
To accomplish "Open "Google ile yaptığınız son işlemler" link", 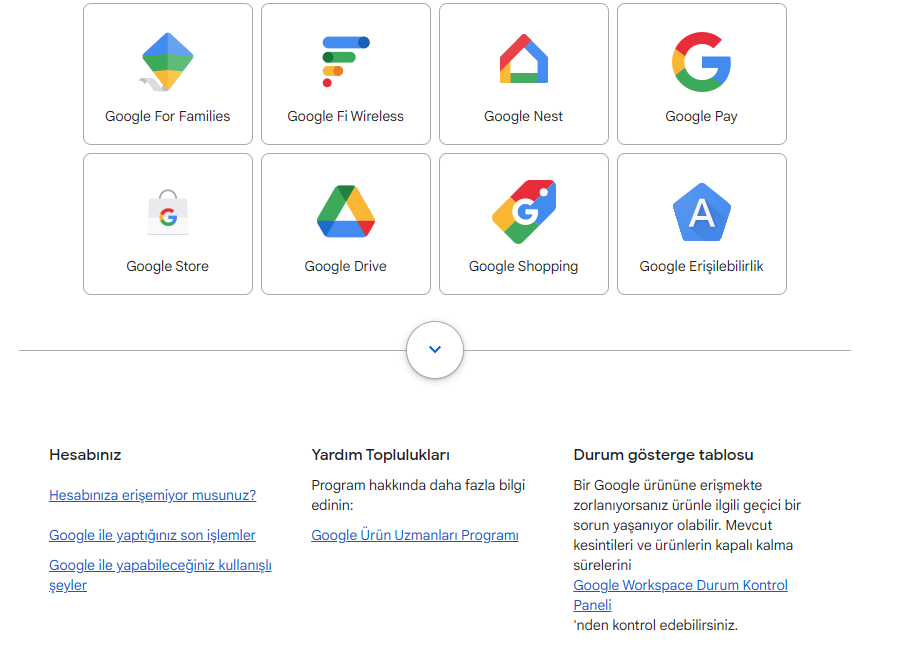I will pyautogui.click(x=152, y=535).
